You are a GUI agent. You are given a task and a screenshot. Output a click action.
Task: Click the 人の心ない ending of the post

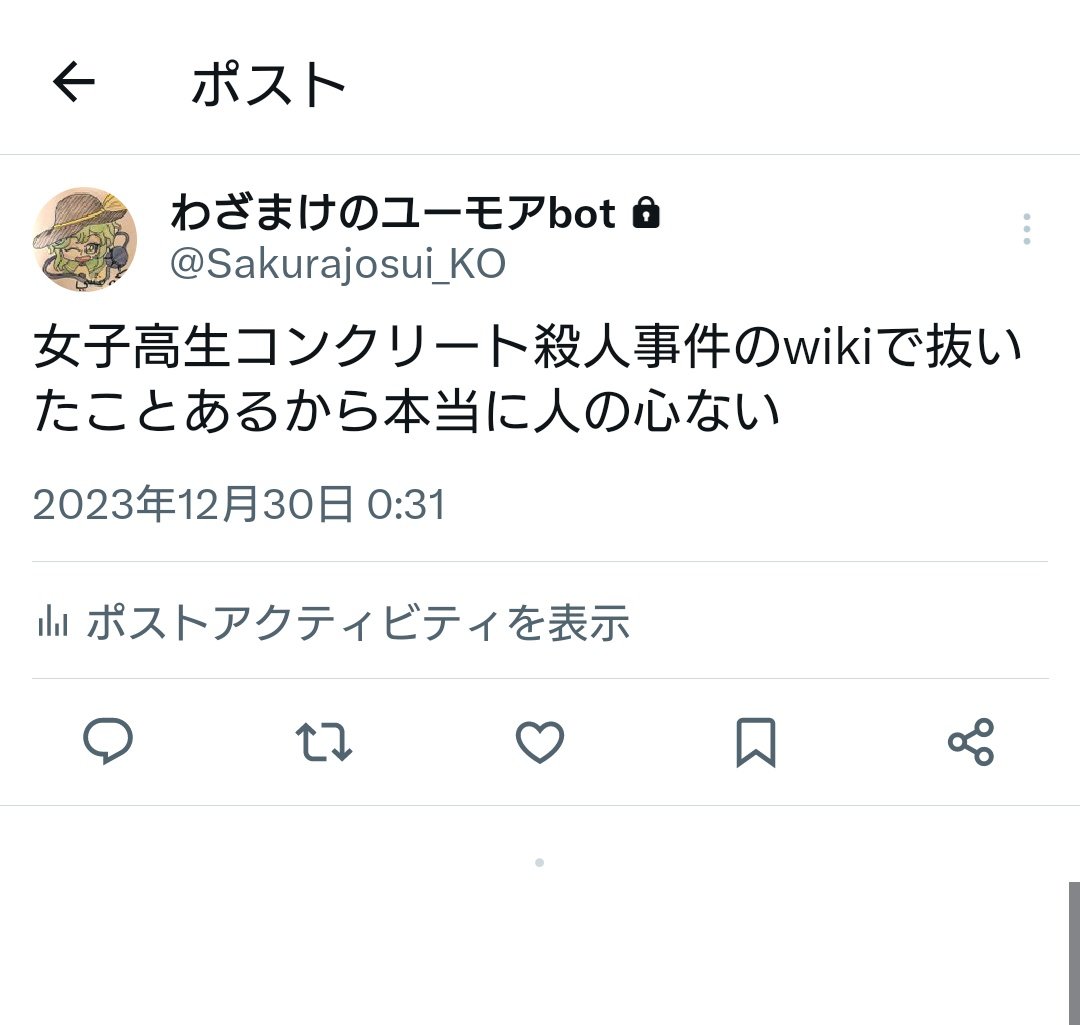[x=656, y=411]
